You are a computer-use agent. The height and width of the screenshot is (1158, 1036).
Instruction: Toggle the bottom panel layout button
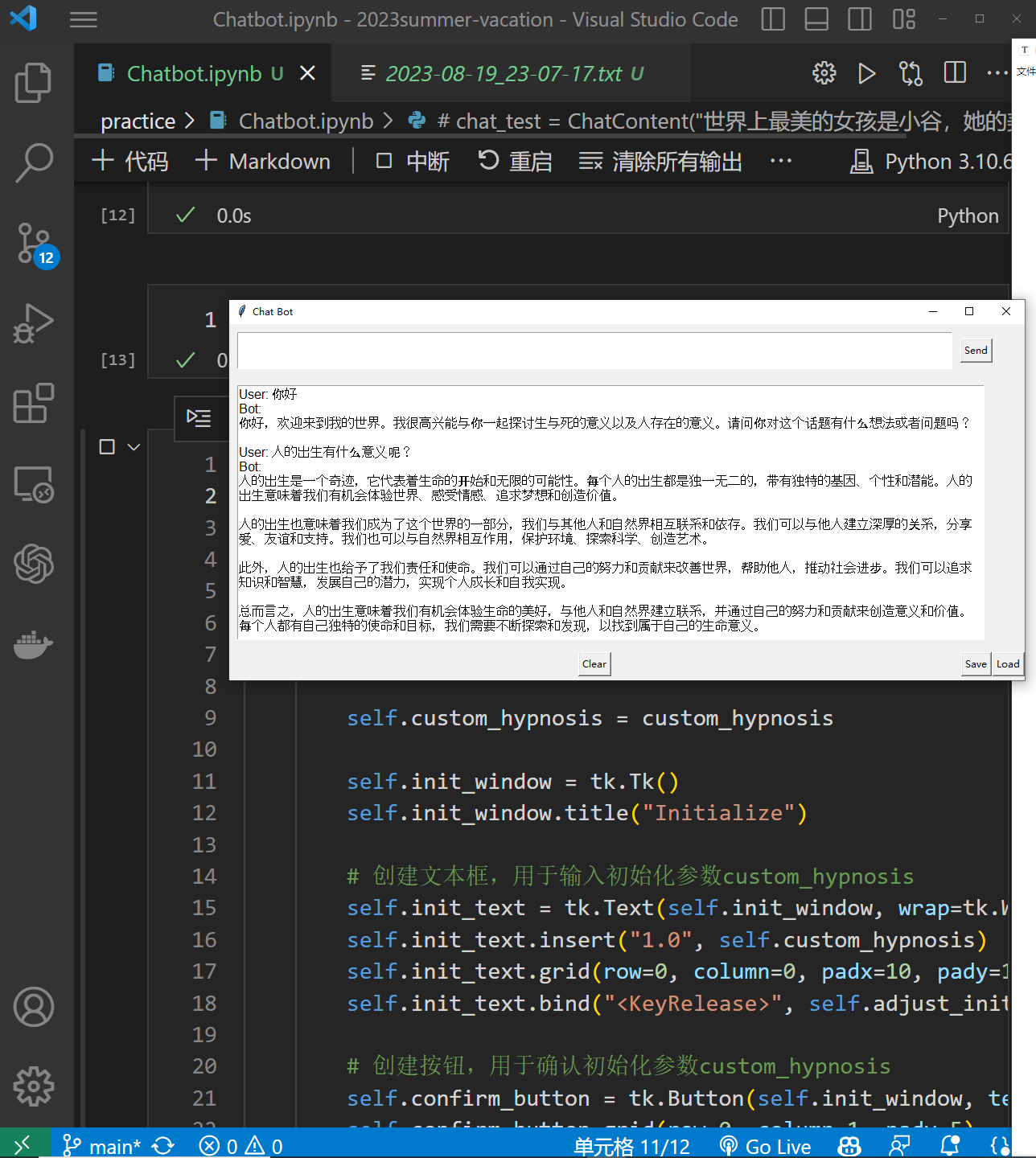pyautogui.click(x=816, y=19)
